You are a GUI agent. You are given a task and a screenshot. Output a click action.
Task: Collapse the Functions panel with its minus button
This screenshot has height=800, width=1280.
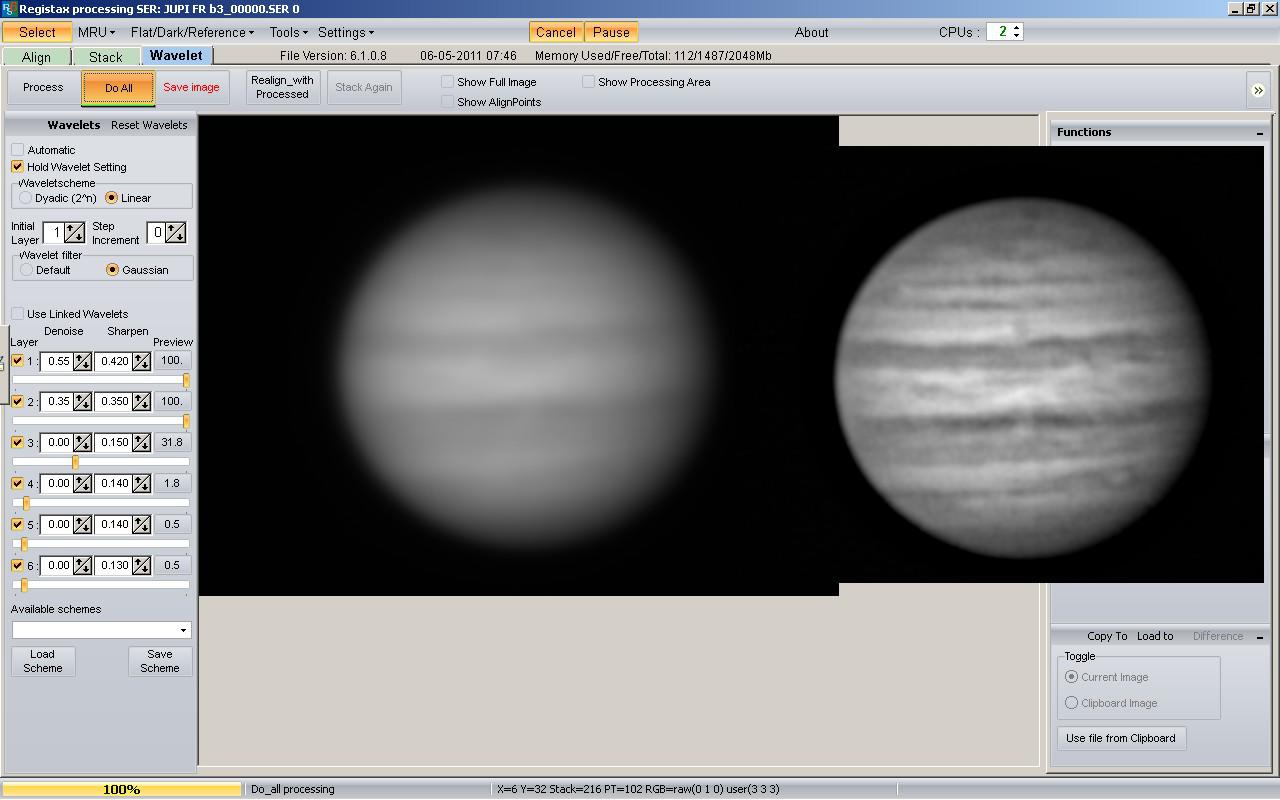[x=1260, y=132]
